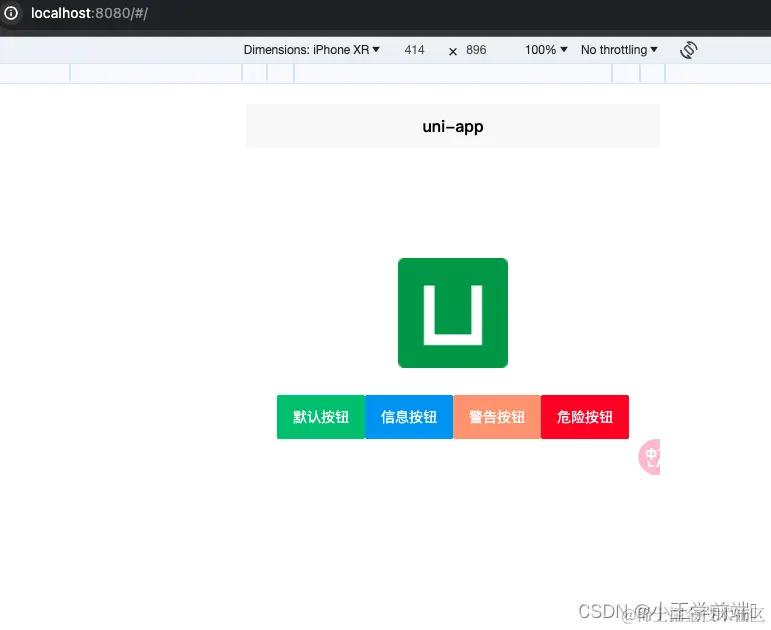The height and width of the screenshot is (630, 771).
Task: Click the green uni-app logo image
Action: point(453,313)
